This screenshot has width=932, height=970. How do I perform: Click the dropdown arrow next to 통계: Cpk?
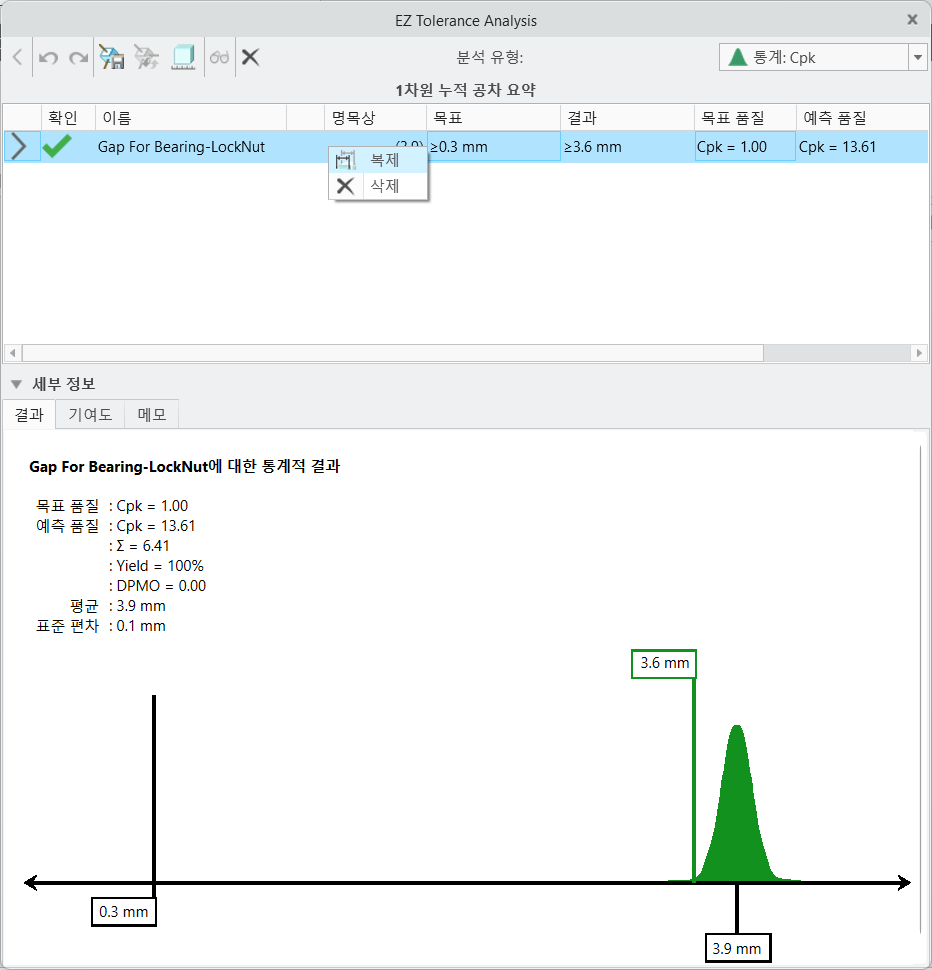click(x=918, y=58)
